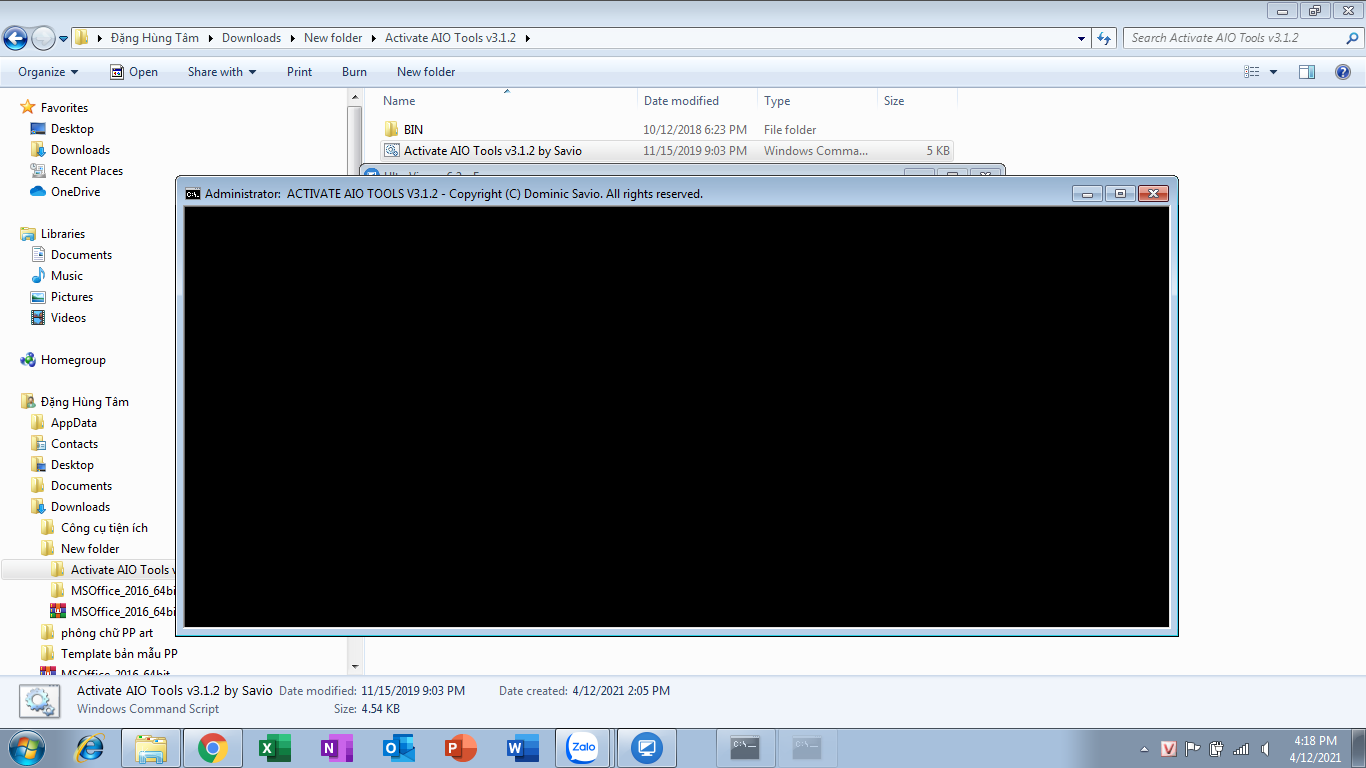Select the Đặng Hùng Tâm user folder in tree
Screen dimensions: 1366x768
tap(85, 402)
